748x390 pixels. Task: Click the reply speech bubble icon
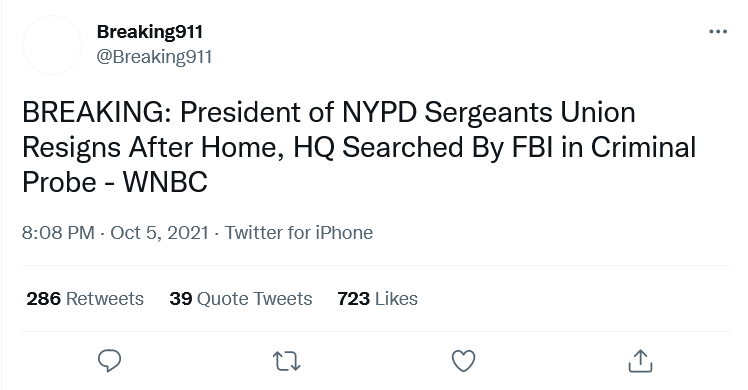tap(109, 361)
